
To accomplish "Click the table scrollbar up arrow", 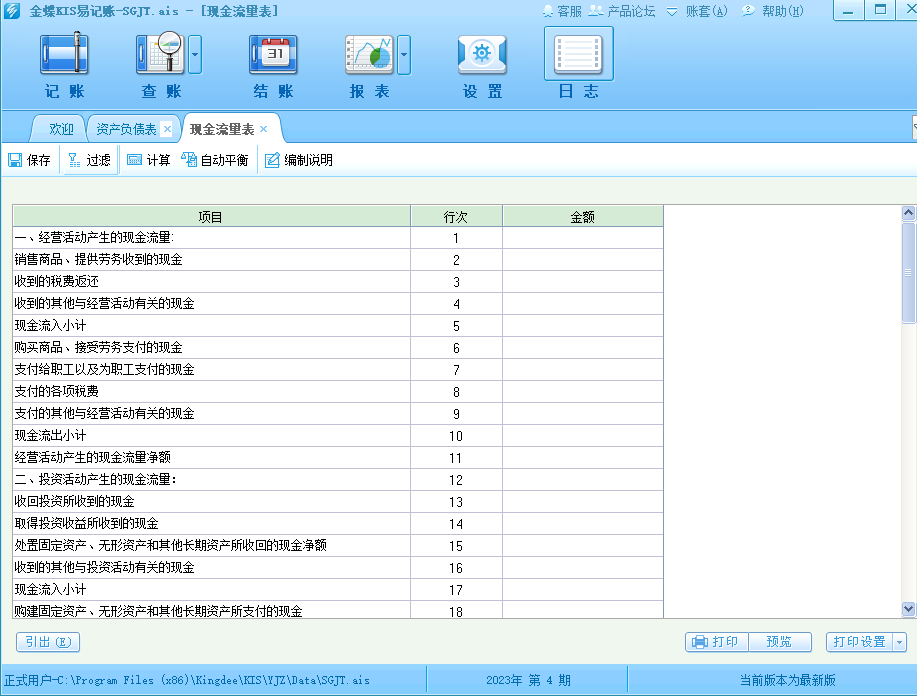I will click(908, 213).
